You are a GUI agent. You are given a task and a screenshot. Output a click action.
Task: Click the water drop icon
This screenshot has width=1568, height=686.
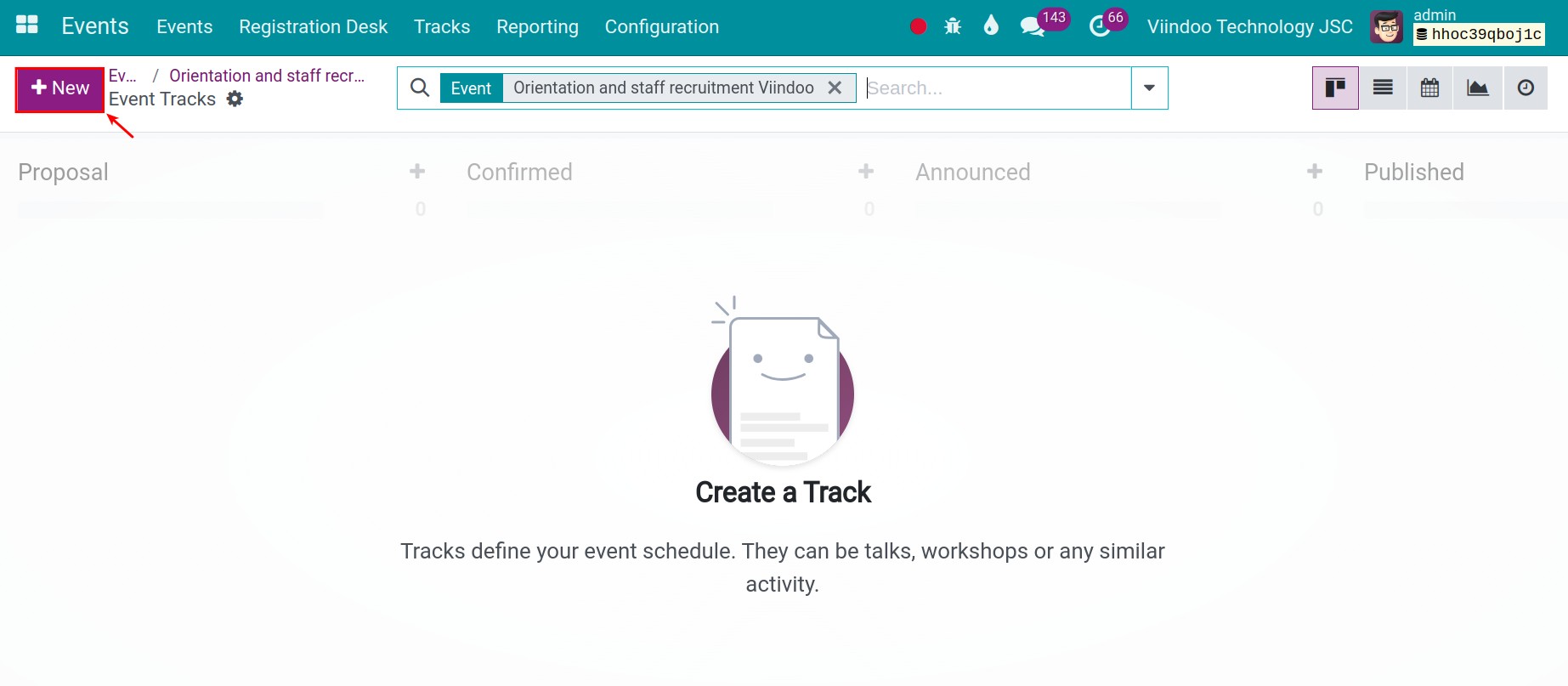[991, 26]
